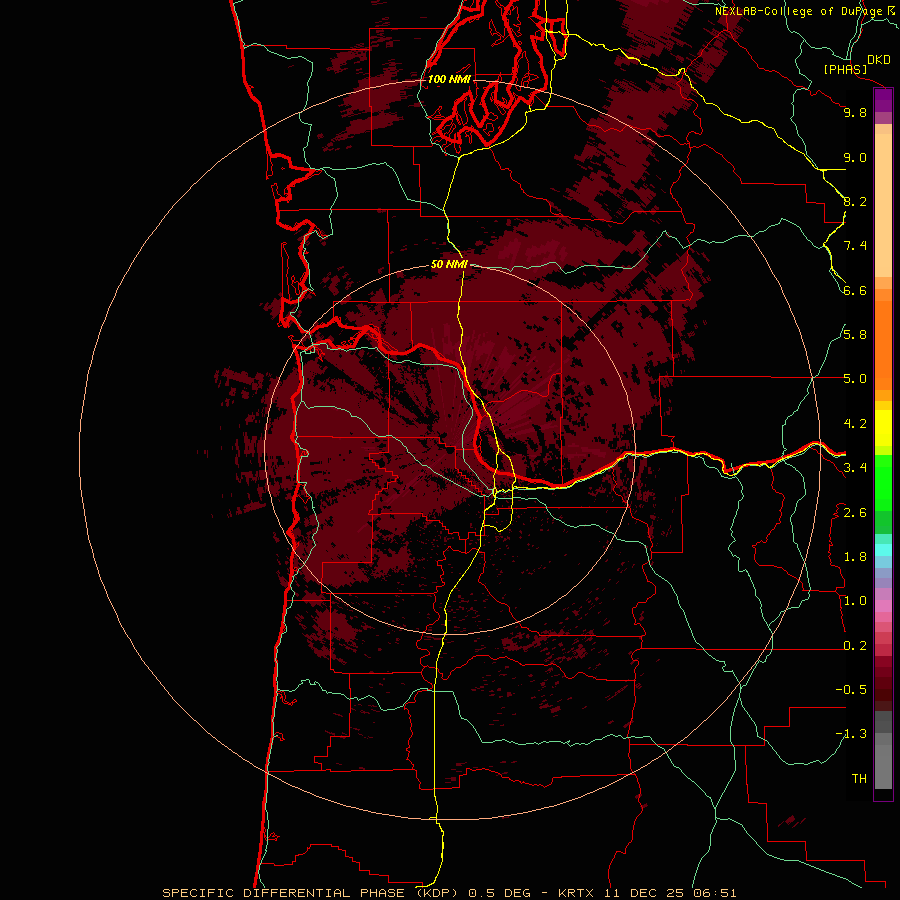Screen dimensions: 900x900
Task: Pick the bright green band in the color scale
Action: click(883, 484)
